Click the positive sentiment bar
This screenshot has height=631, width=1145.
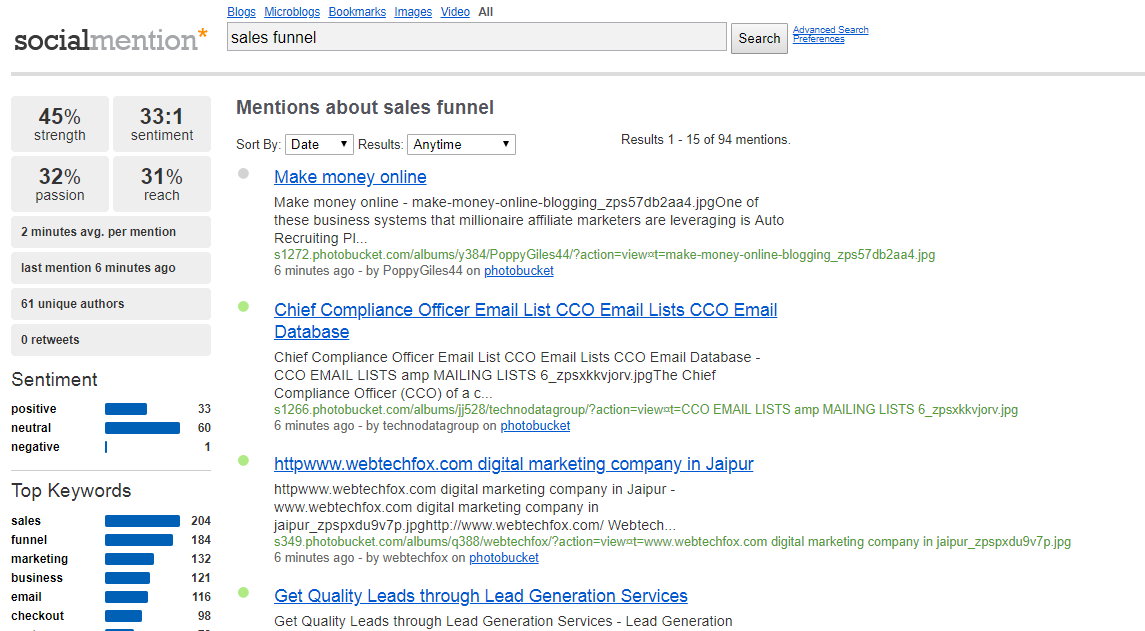tap(125, 408)
